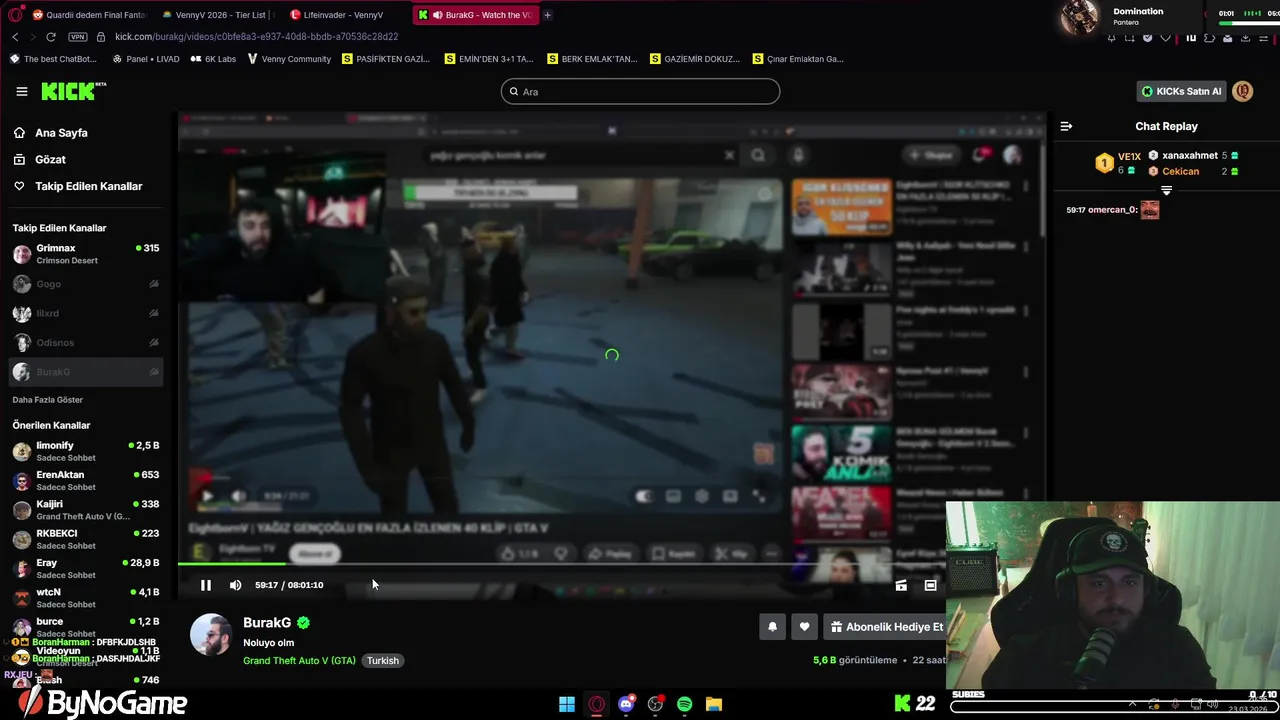Image resolution: width=1280 pixels, height=720 pixels.
Task: Click the Ara search field
Action: (640, 91)
